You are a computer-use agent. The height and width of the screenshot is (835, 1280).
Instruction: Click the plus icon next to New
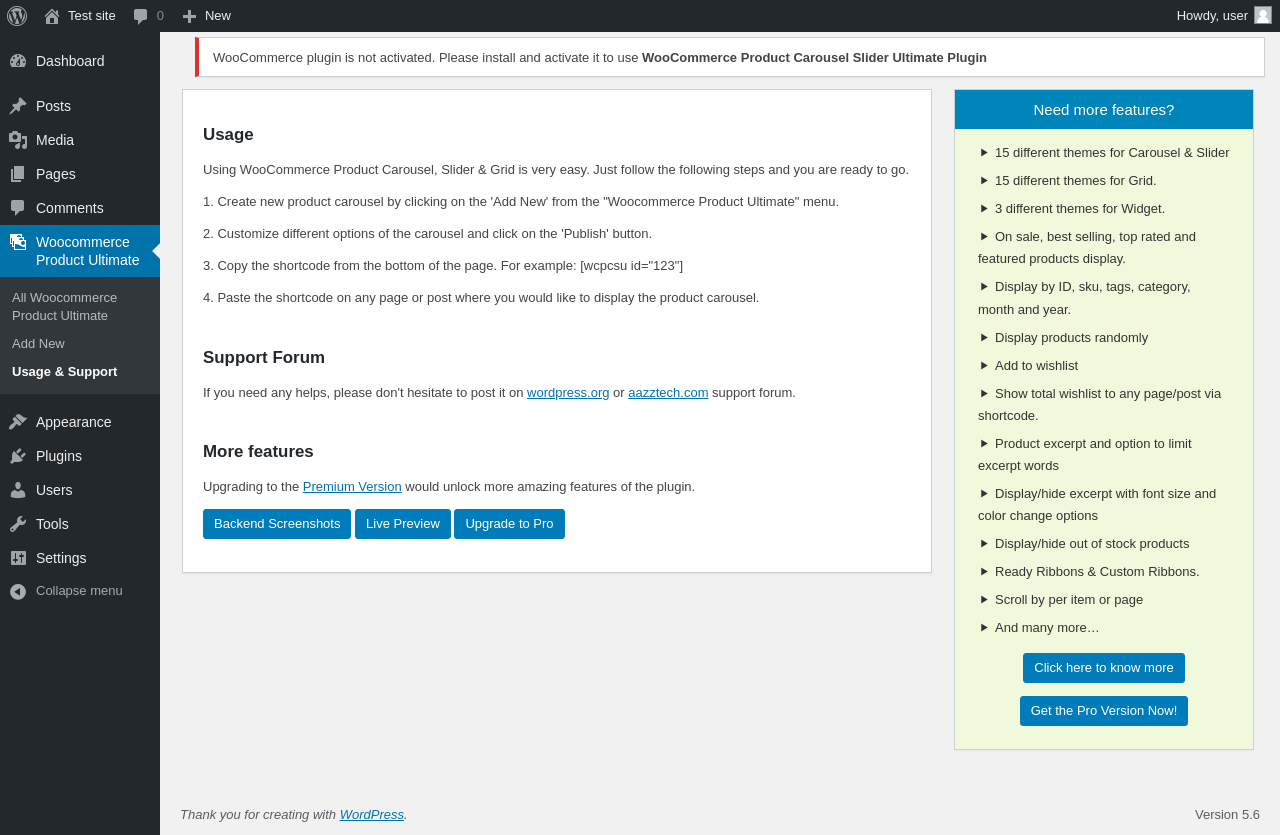click(189, 16)
